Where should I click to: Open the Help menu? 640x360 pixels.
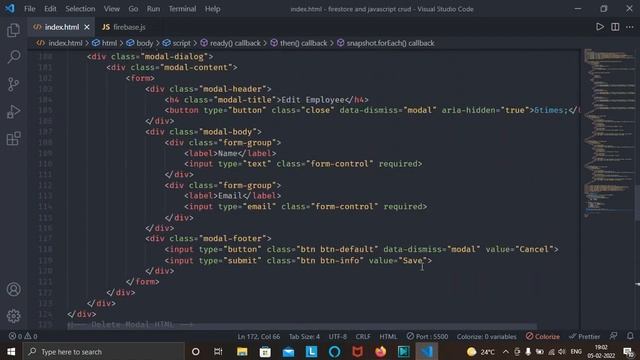212,9
